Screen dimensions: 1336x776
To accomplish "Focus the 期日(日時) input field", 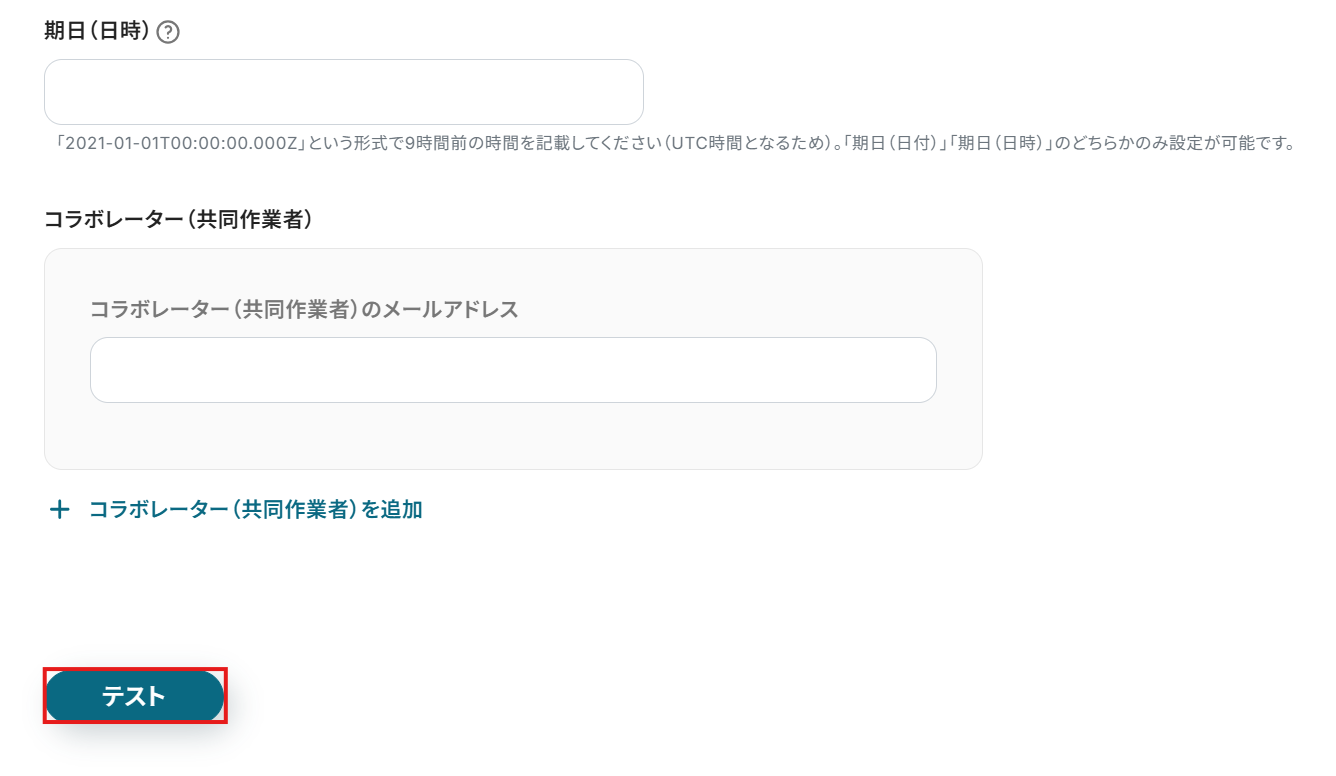I will [343, 92].
